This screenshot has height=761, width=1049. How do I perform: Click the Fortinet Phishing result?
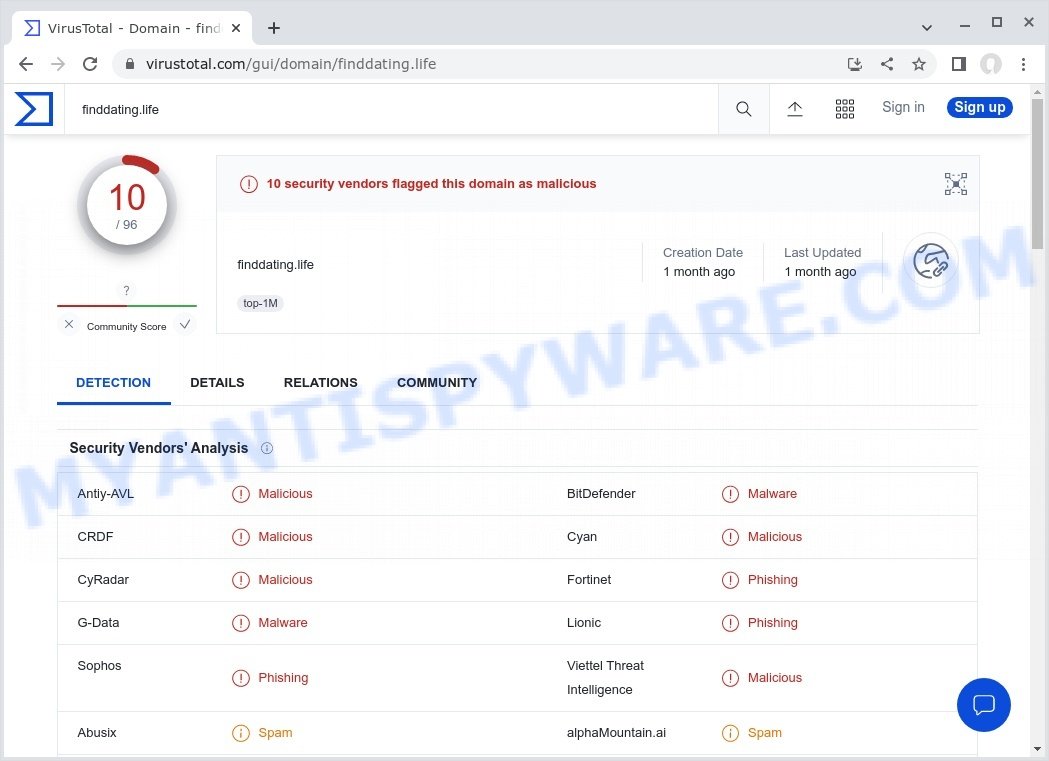pyautogui.click(x=773, y=580)
